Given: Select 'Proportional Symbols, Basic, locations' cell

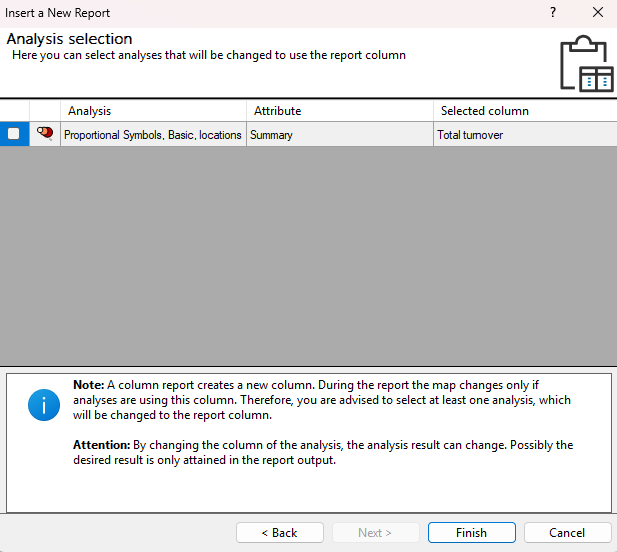Looking at the screenshot, I should (x=153, y=135).
